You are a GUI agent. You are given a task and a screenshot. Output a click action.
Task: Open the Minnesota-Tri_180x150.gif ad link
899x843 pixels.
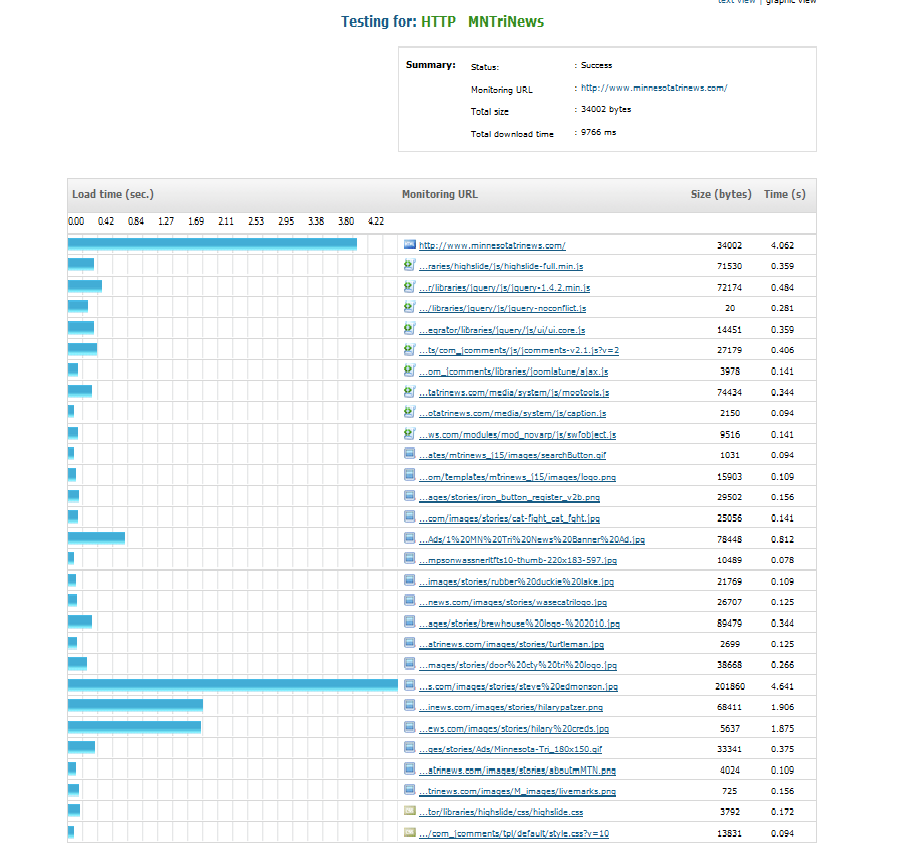[511, 749]
